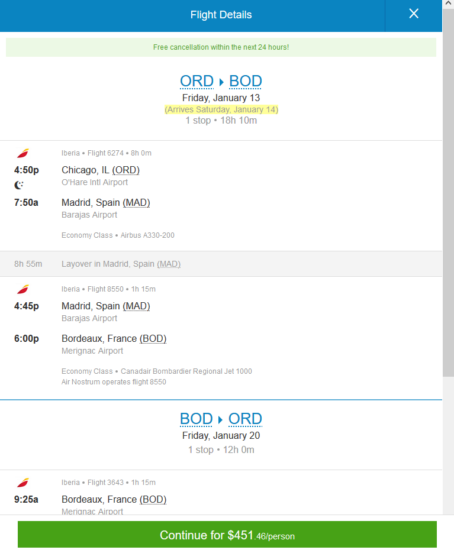Screen dimensions: 454x550
Task: Click the overnight moon icon
Action: [19, 185]
